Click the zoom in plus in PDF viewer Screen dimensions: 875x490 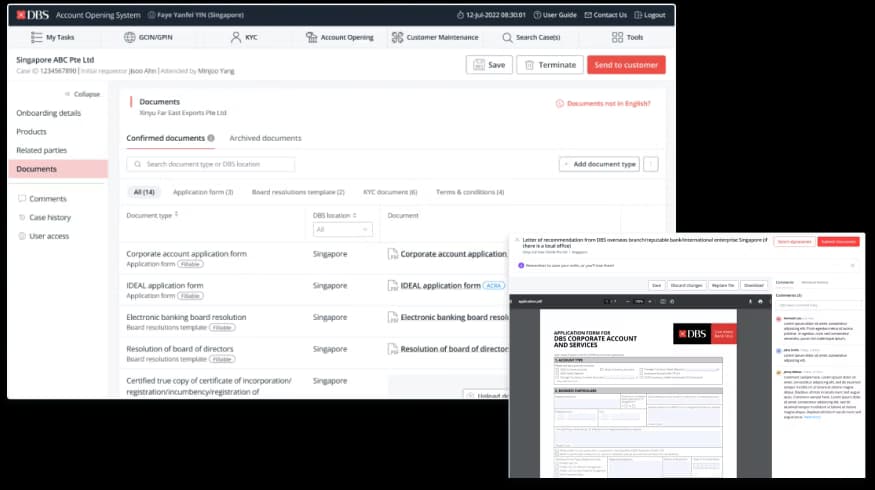(x=650, y=301)
